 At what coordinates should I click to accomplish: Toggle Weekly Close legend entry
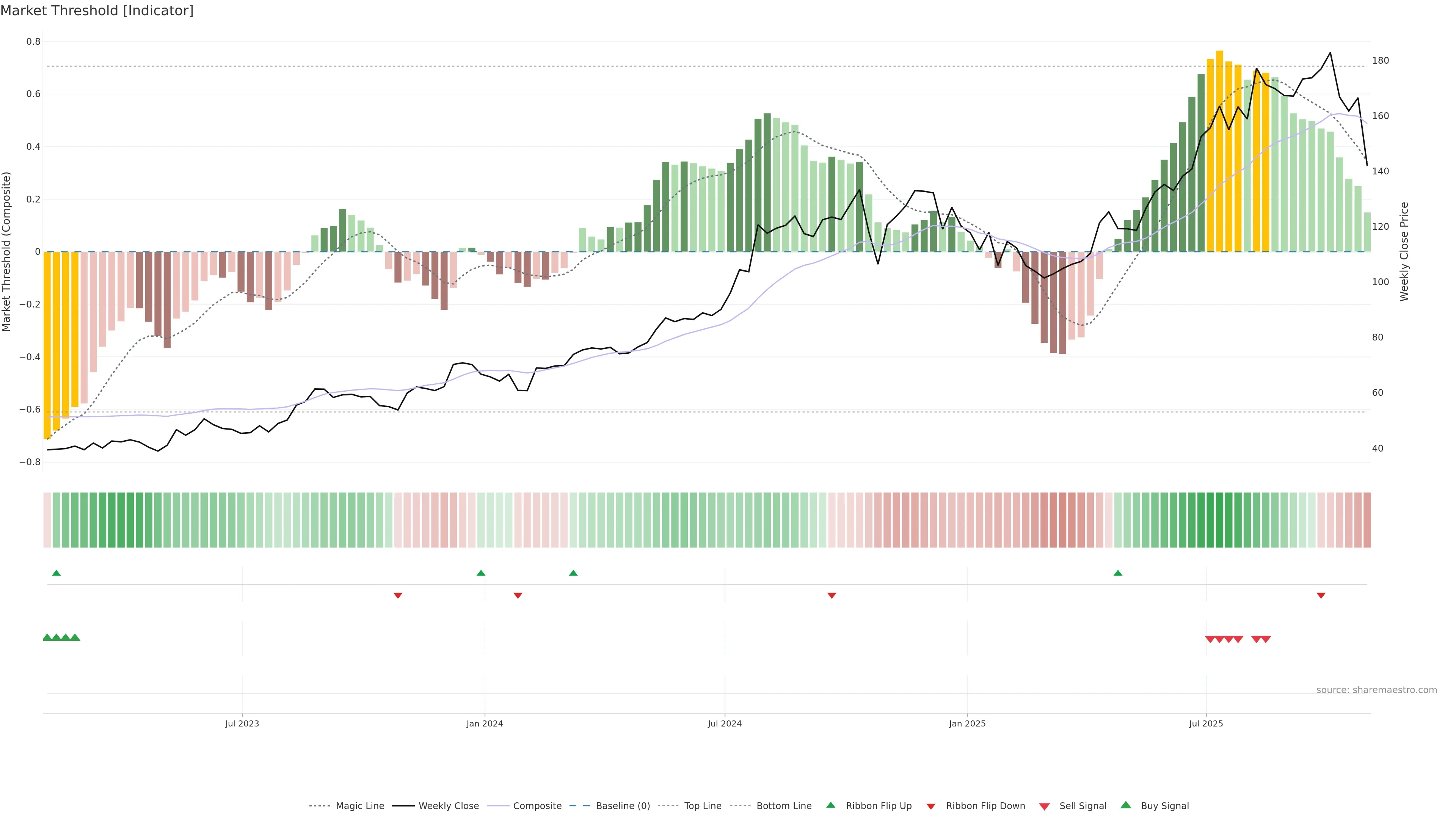coord(448,806)
